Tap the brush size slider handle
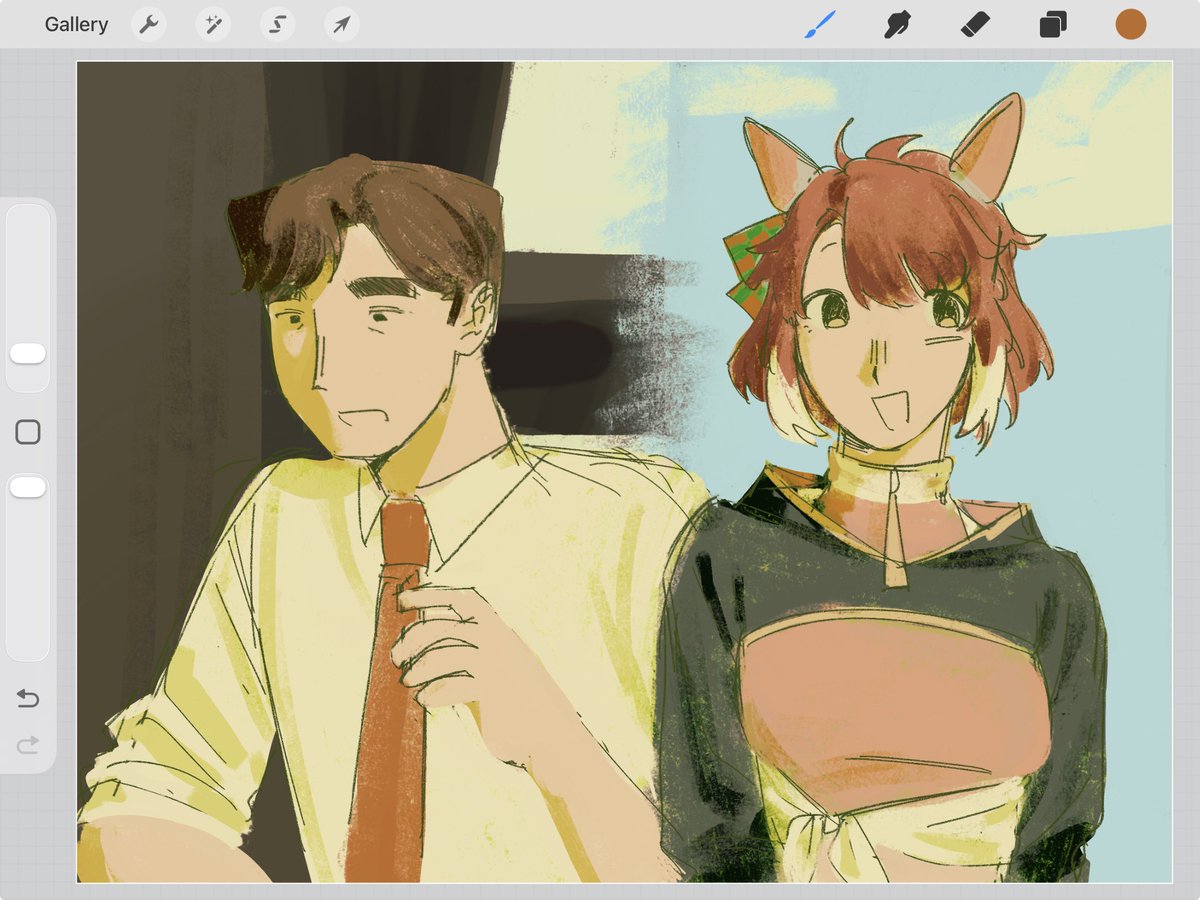This screenshot has width=1200, height=900. tap(28, 354)
